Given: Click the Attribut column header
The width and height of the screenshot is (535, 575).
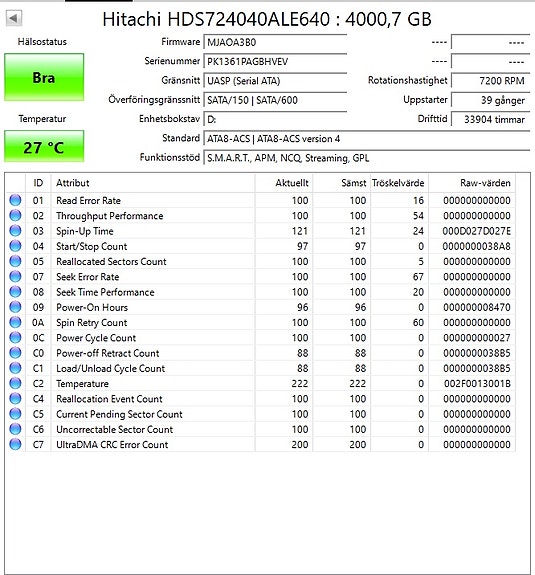Looking at the screenshot, I should pyautogui.click(x=153, y=183).
